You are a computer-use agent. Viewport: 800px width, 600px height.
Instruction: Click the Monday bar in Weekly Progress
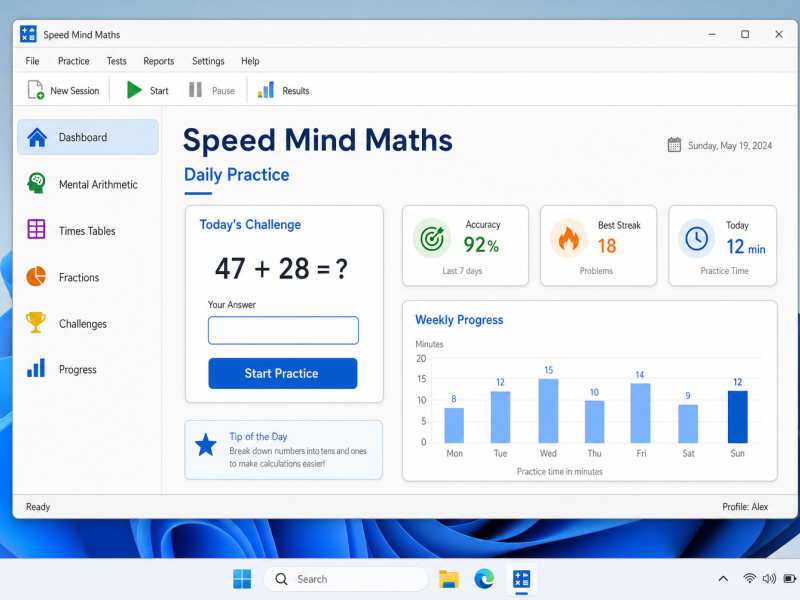454,425
